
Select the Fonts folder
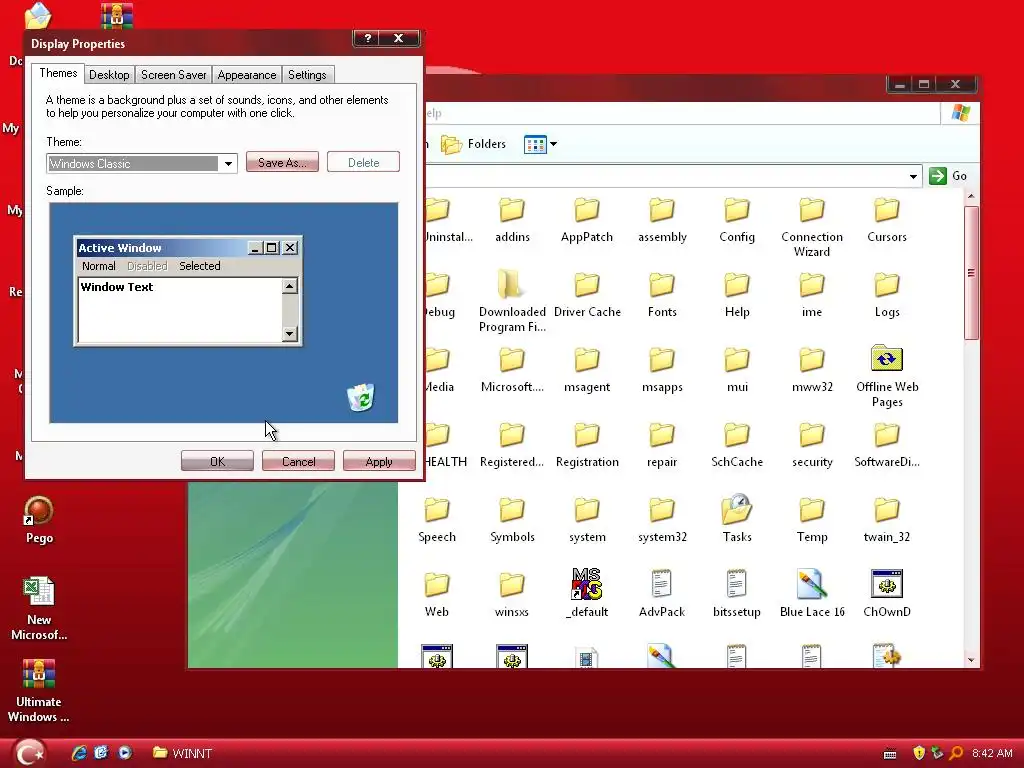pyautogui.click(x=662, y=295)
